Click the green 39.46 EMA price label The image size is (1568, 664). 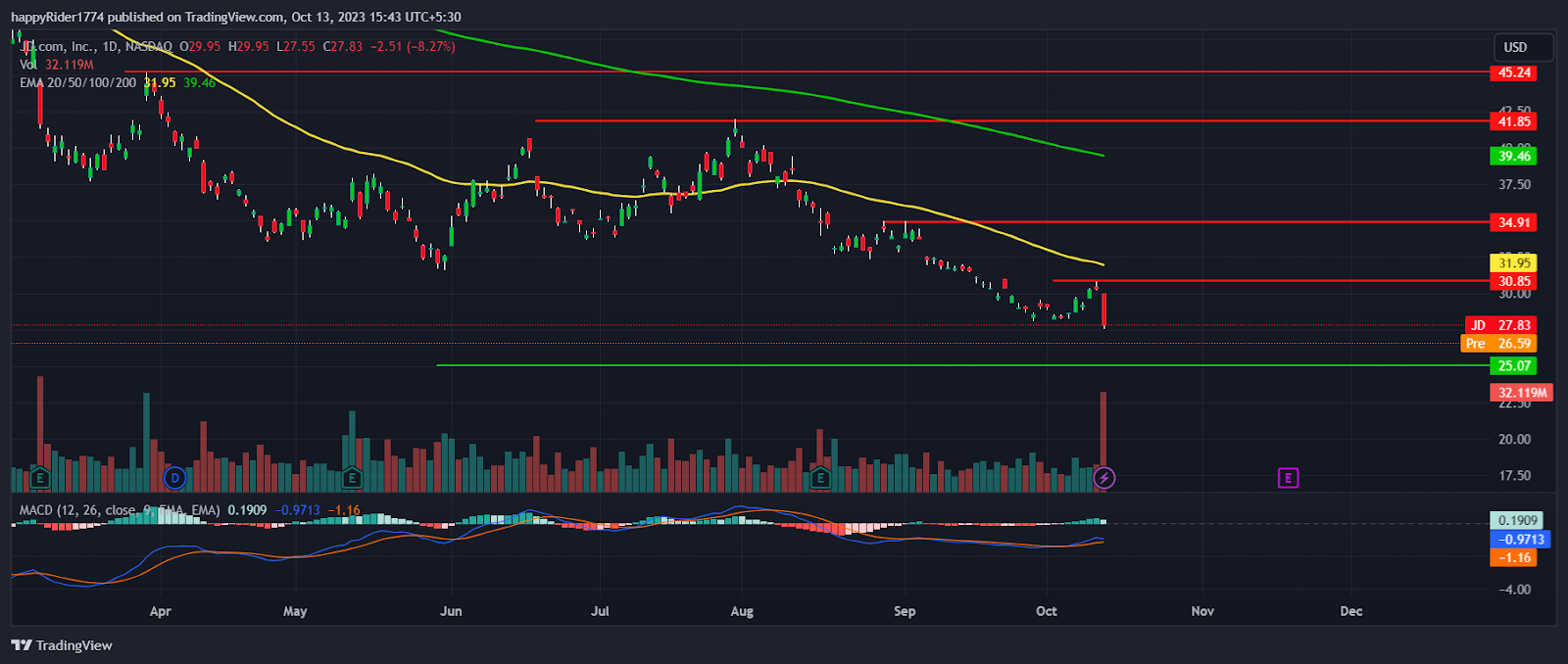(x=1514, y=156)
